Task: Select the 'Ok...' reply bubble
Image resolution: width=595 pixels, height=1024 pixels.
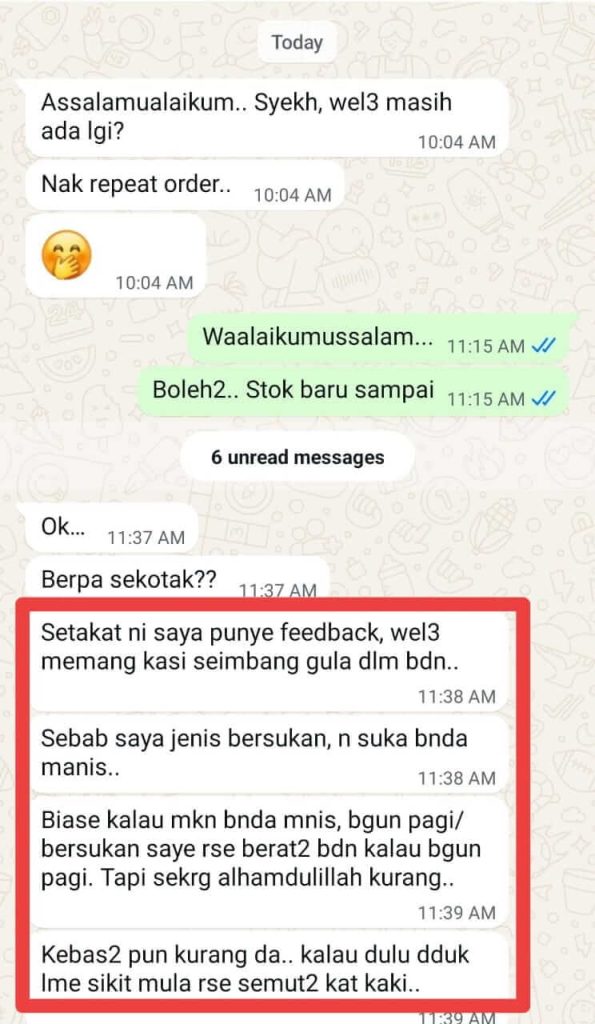Action: [x=111, y=530]
